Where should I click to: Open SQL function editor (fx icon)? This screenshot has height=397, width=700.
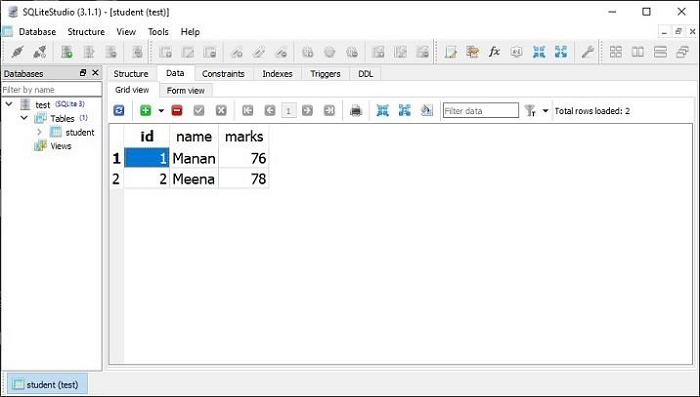[494, 52]
